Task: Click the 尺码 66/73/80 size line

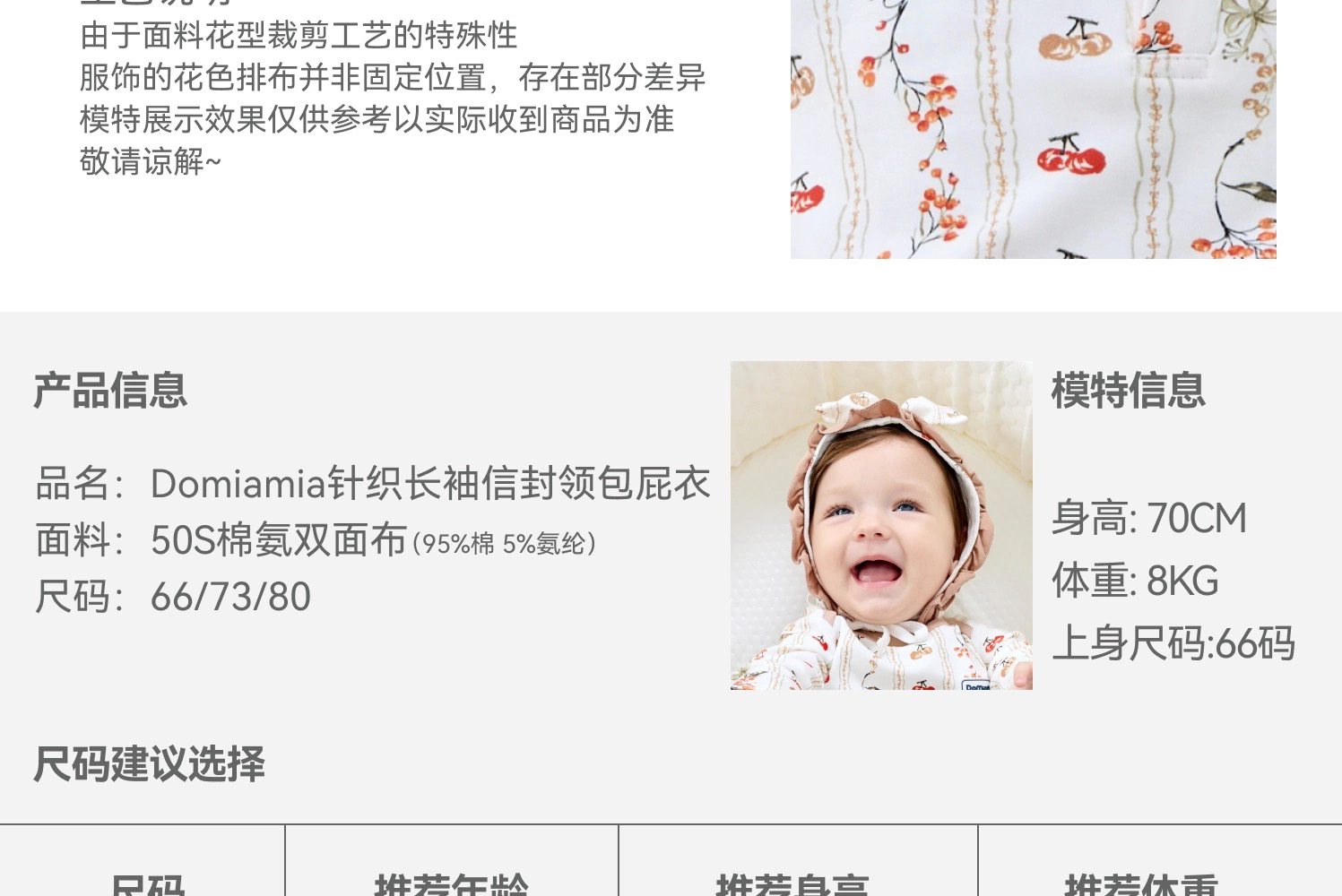Action: coord(173,597)
